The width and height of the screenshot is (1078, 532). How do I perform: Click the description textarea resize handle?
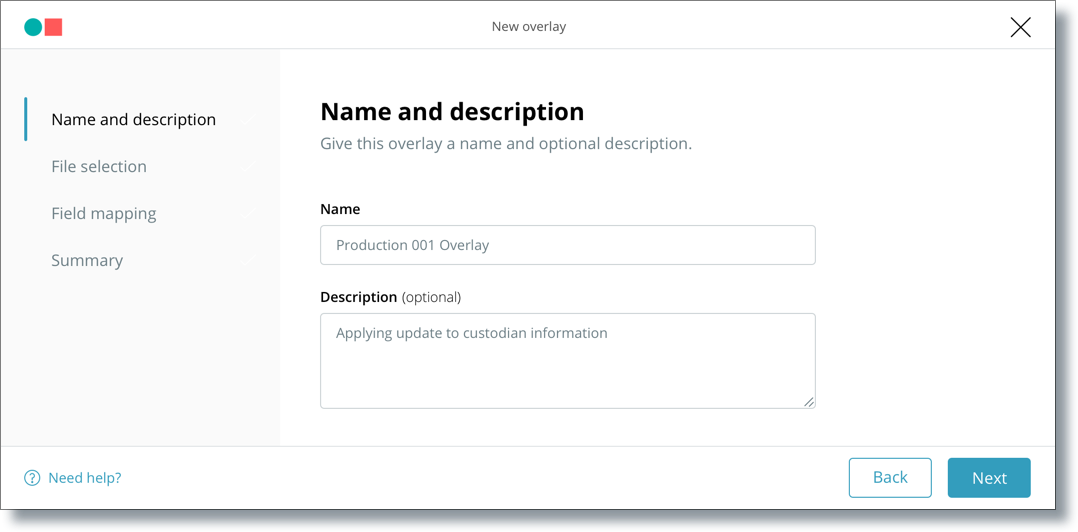[x=808, y=401]
